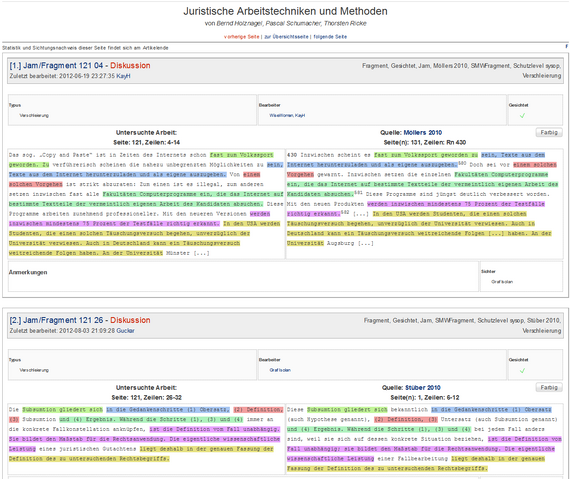Toggle Farbig button beside Quelle Möllers 2010
This screenshot has width=570, height=479.
point(549,132)
